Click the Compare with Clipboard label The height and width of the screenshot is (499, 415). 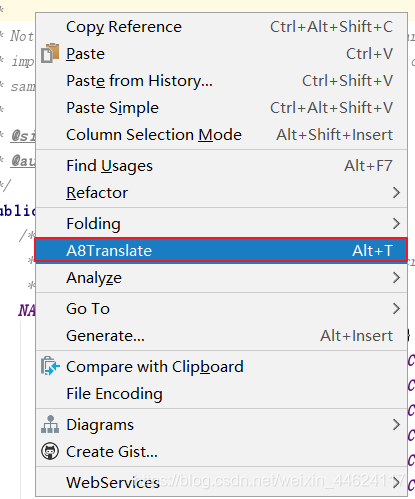[x=155, y=367]
